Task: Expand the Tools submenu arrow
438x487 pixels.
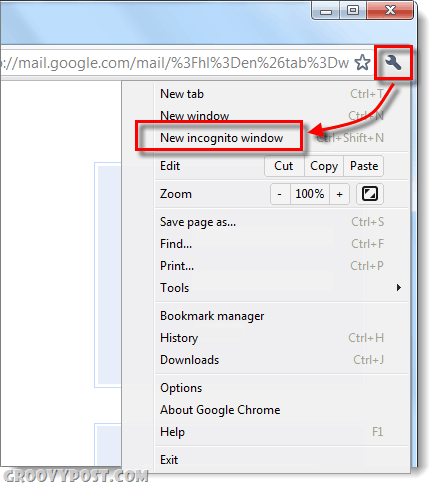Action: pos(399,288)
